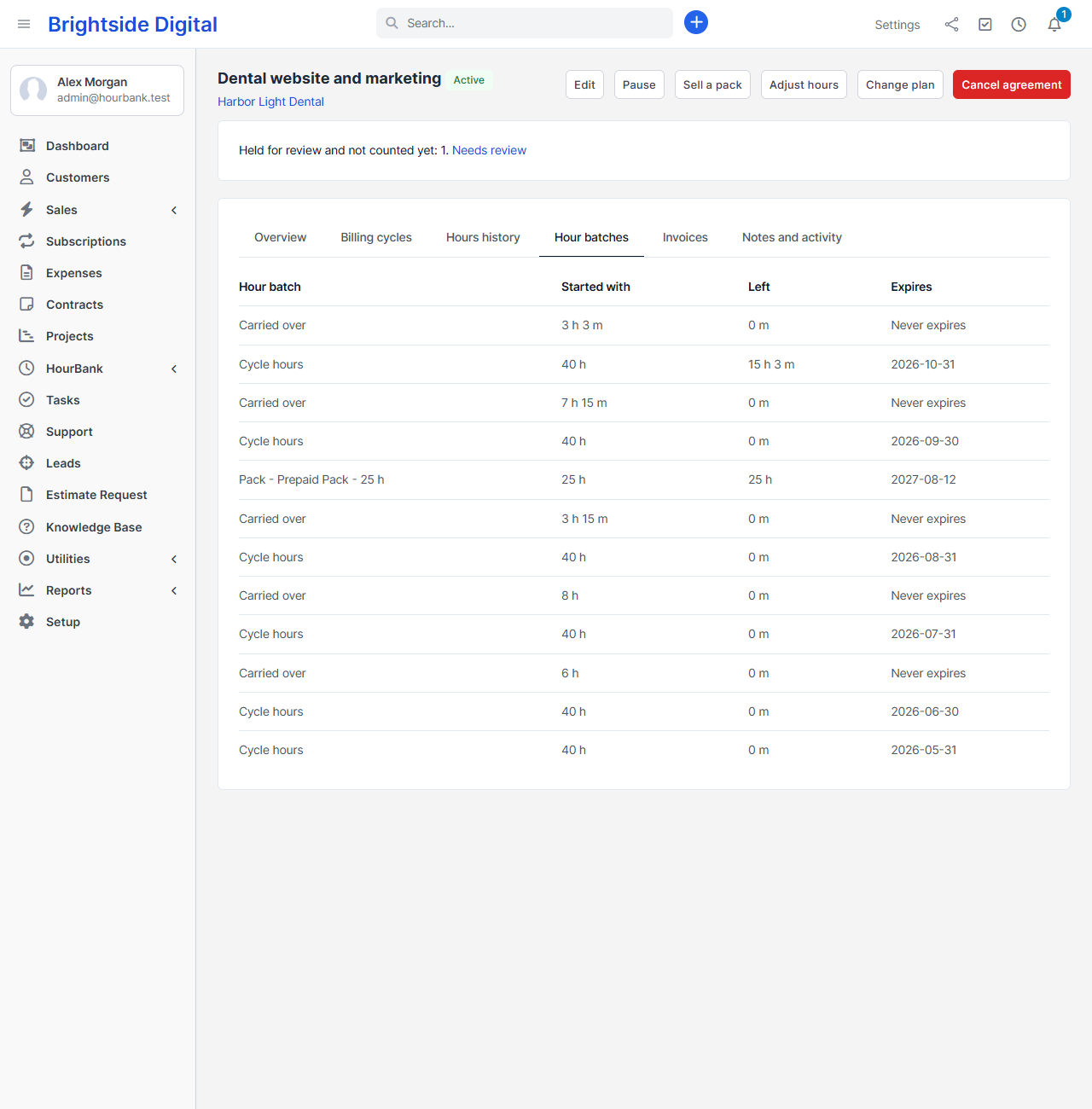Open the notifications bell icon
The width and height of the screenshot is (1092, 1109).
[x=1054, y=25]
